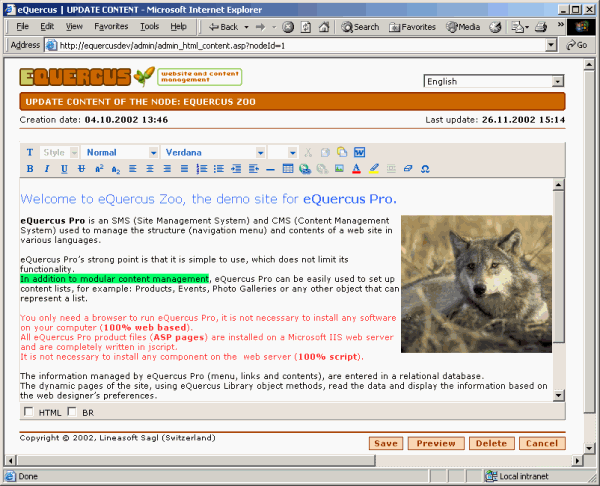
Task: Toggle bold formatting in editor toolbar
Action: 30,168
